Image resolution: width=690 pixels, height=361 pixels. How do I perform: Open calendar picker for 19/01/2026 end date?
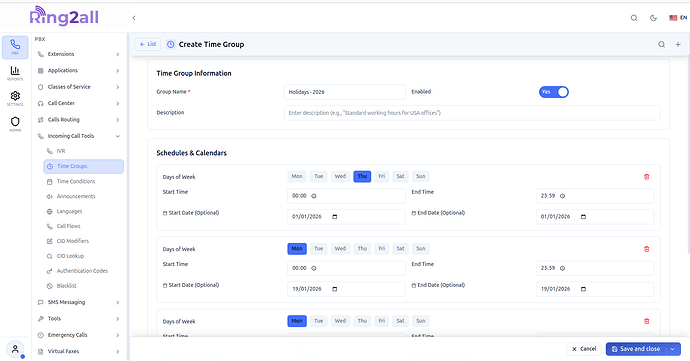point(583,289)
